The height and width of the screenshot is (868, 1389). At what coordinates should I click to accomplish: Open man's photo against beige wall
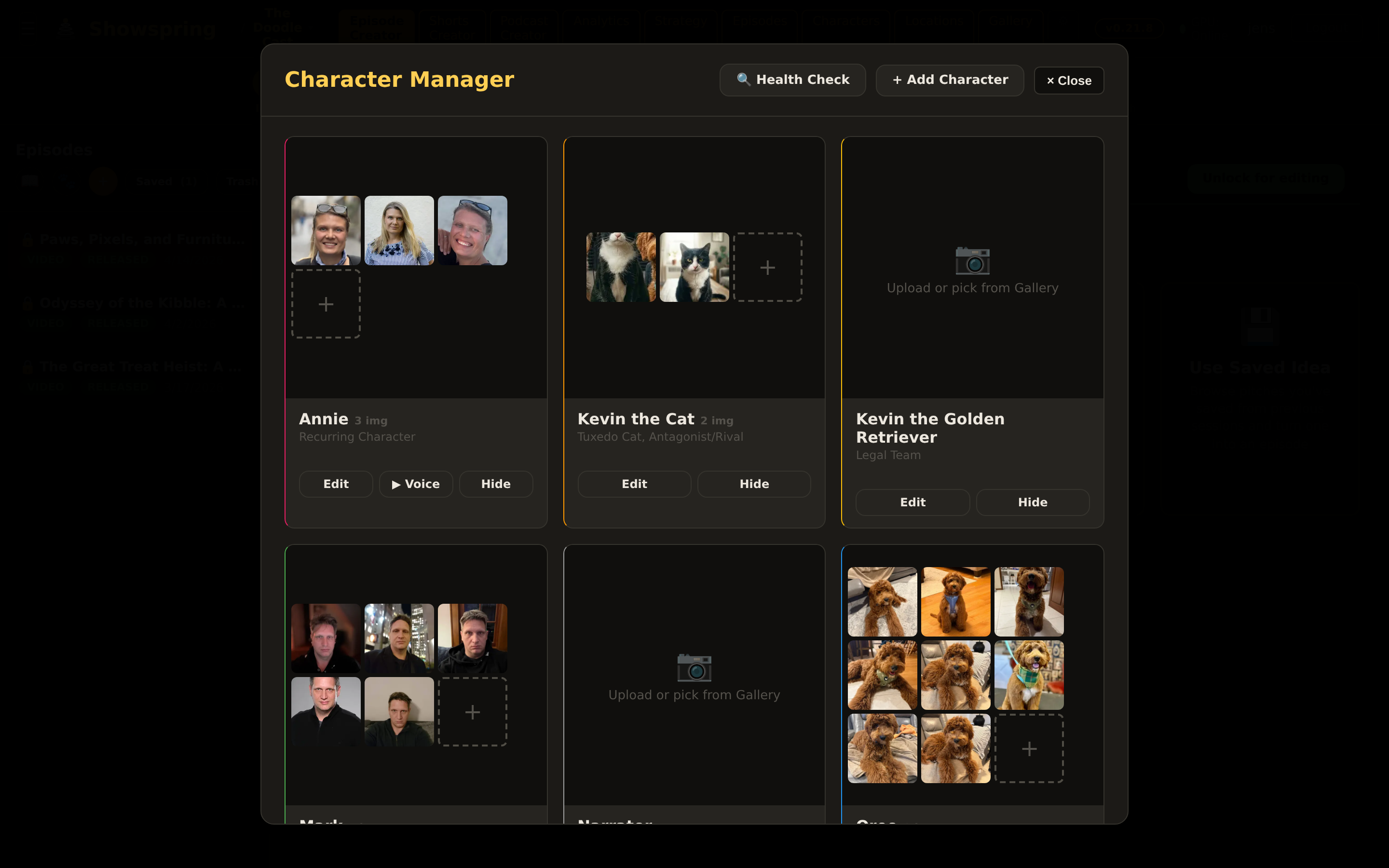(399, 712)
